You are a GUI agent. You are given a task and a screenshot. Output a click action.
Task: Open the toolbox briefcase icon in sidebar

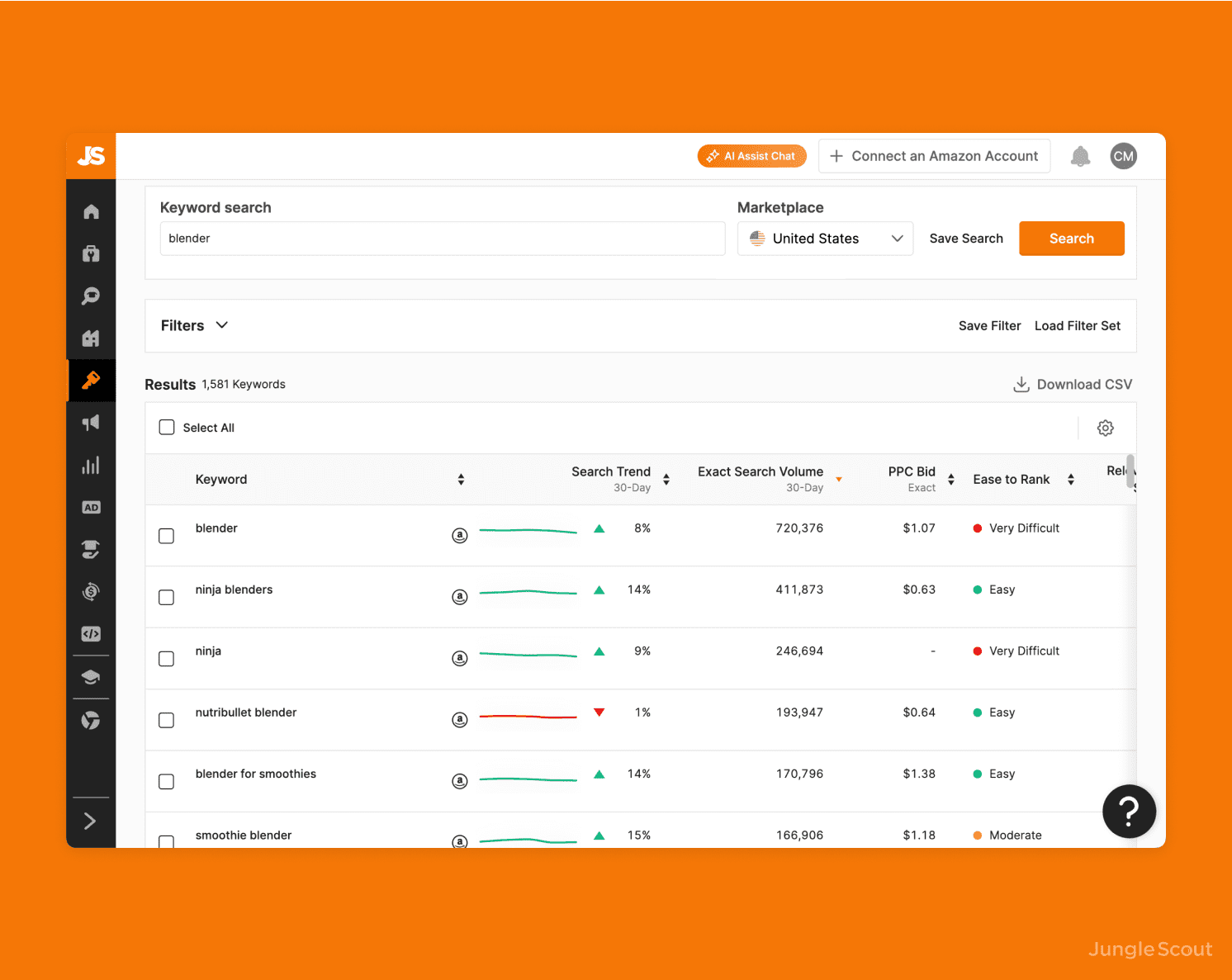click(x=91, y=253)
